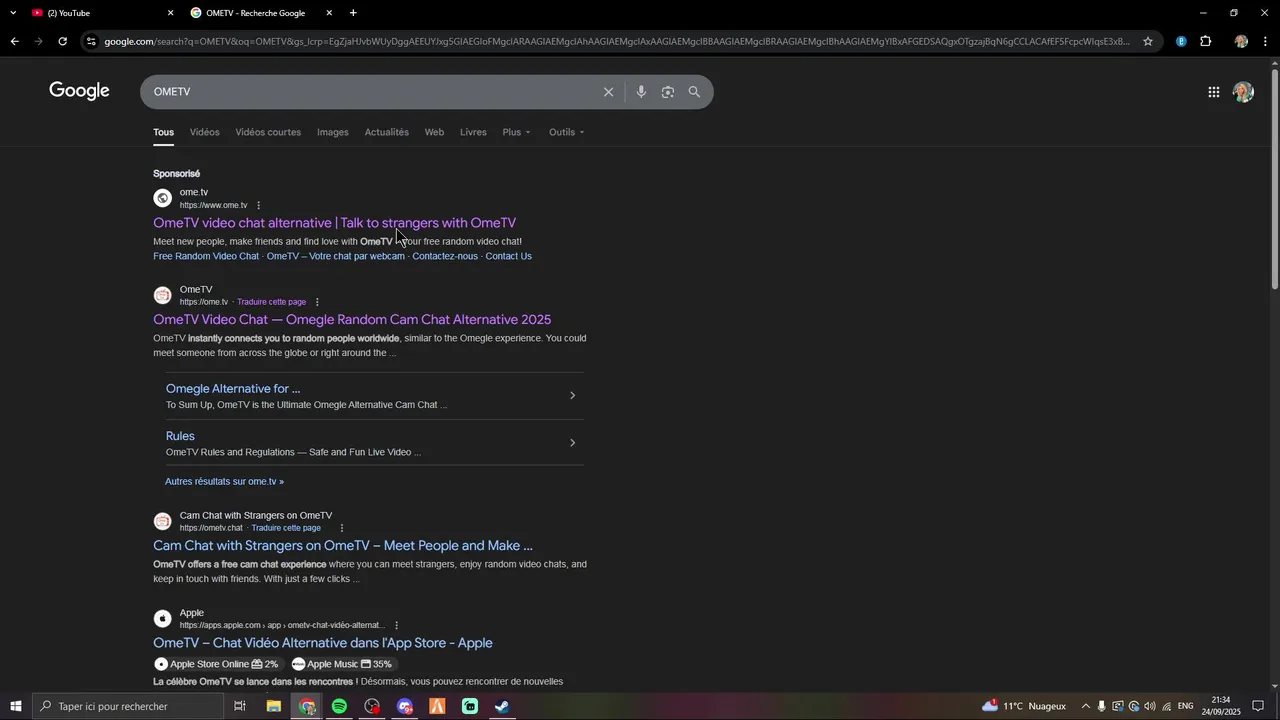The width and height of the screenshot is (1280, 720).
Task: Submit the search via magnifier icon
Action: pyautogui.click(x=694, y=92)
